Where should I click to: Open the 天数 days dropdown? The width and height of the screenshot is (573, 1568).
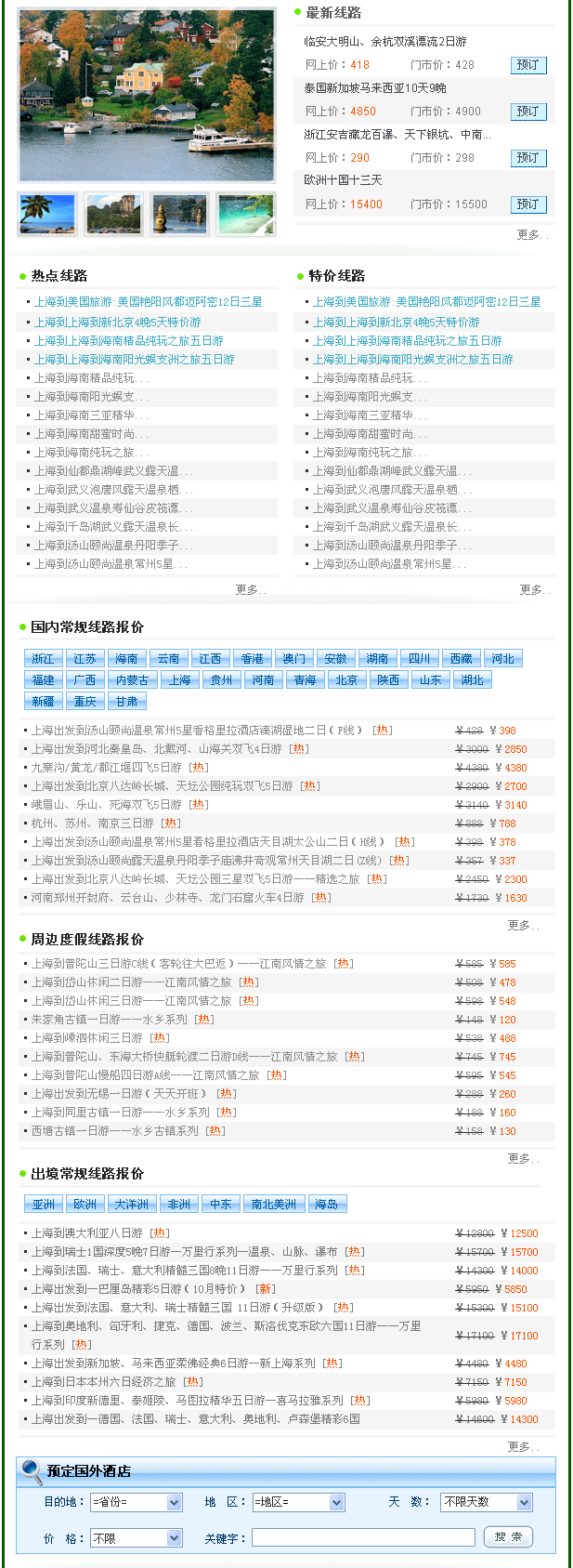487,1502
